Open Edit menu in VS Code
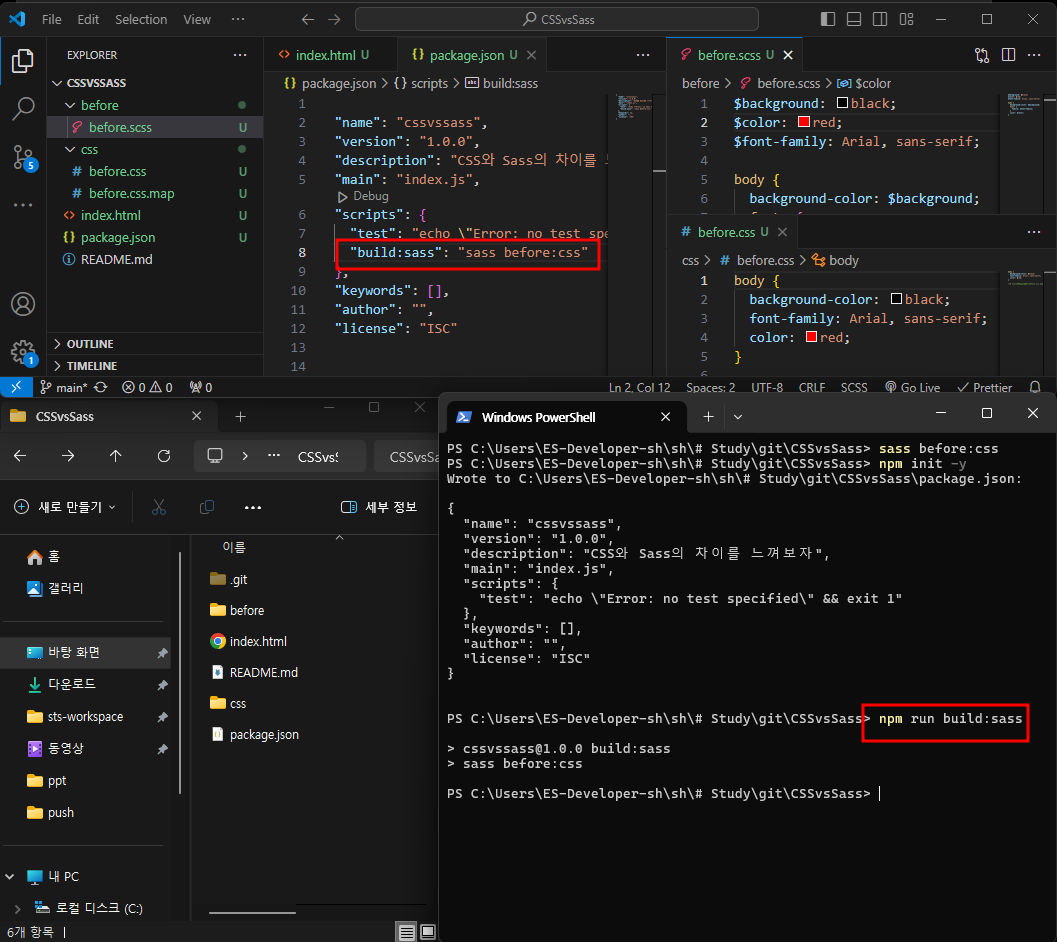1057x942 pixels. pyautogui.click(x=88, y=20)
